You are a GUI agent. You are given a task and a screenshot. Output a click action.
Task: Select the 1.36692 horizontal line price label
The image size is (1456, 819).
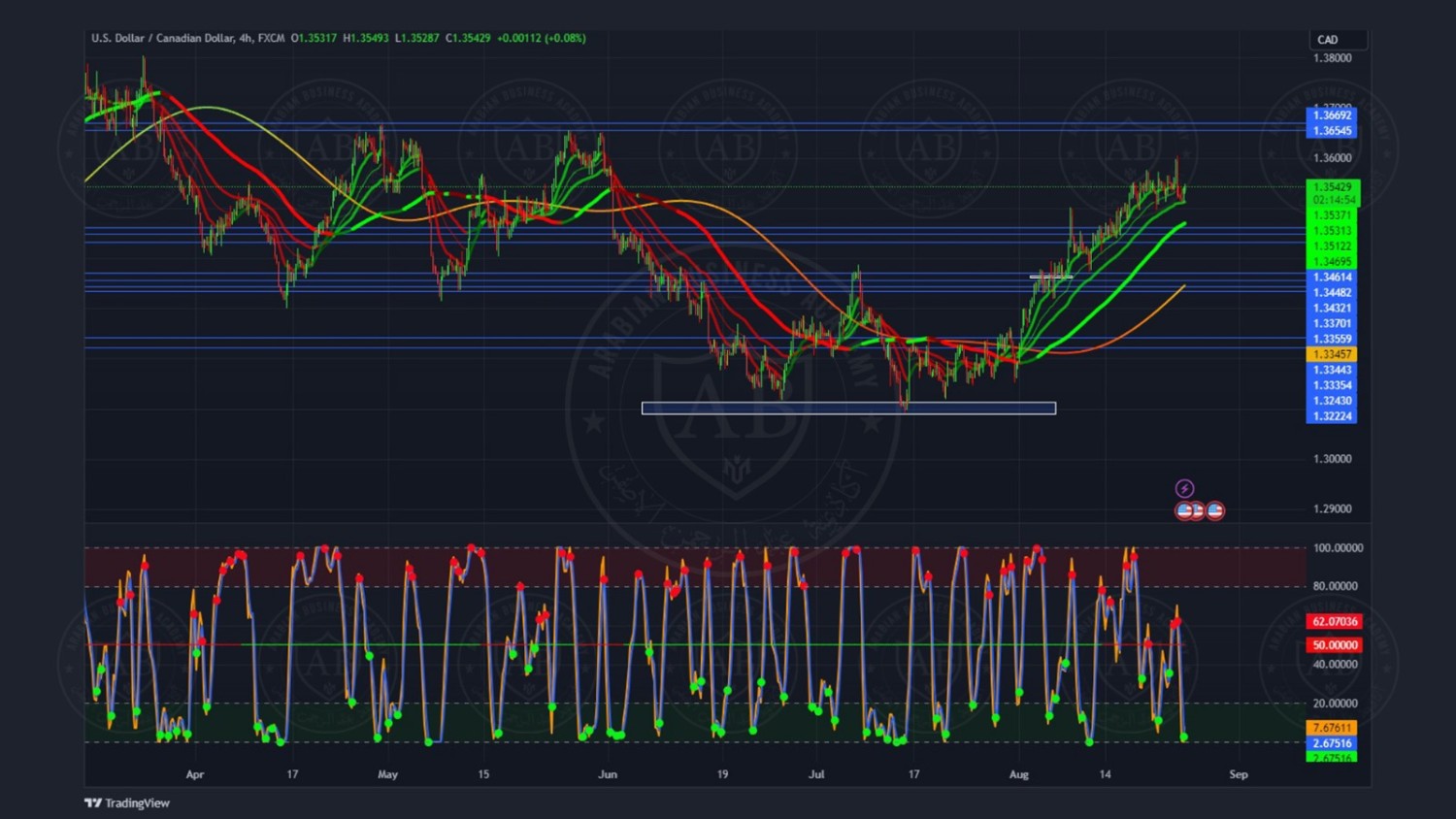1332,115
